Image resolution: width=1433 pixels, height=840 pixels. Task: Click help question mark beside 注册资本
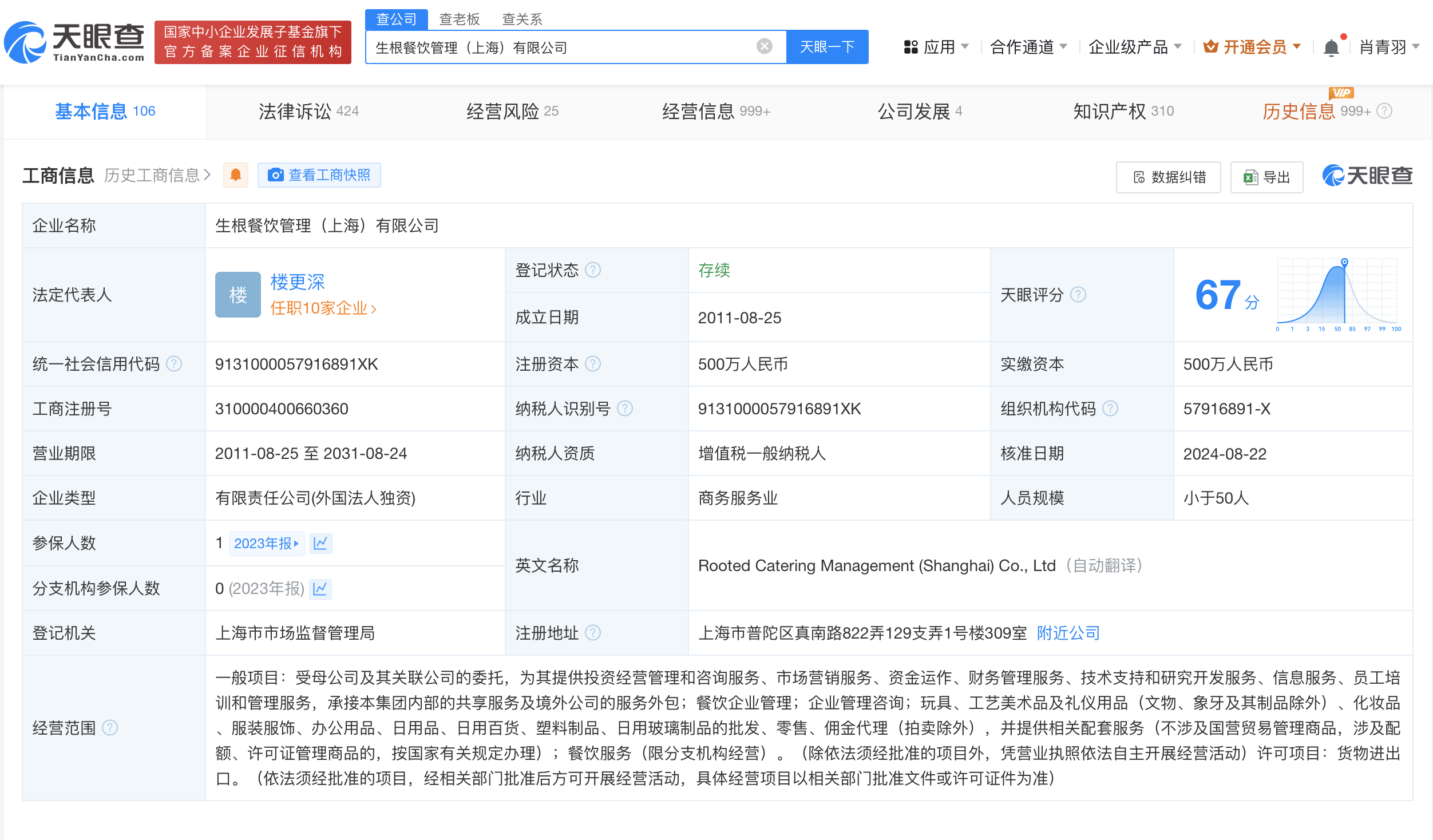point(594,363)
